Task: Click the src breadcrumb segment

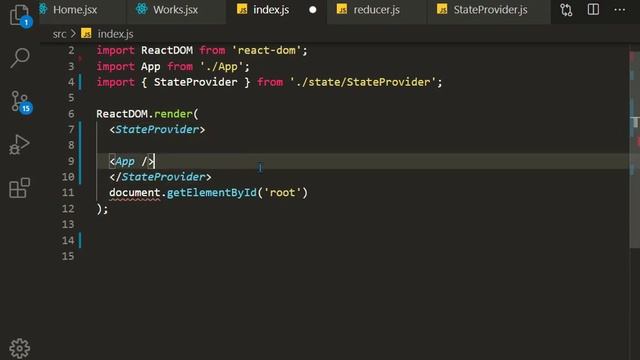Action: click(x=59, y=34)
